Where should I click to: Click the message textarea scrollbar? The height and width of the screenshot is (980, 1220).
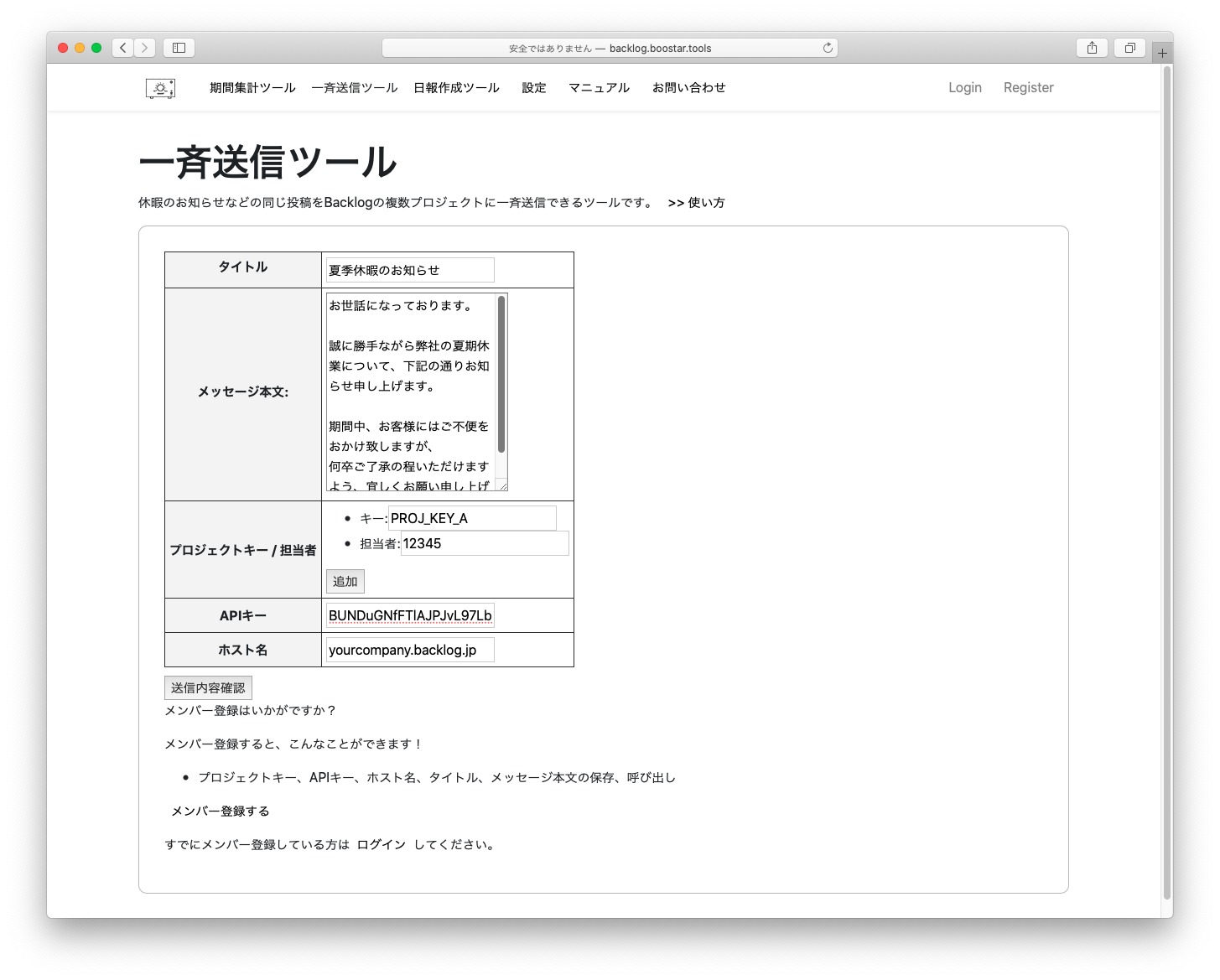501,375
